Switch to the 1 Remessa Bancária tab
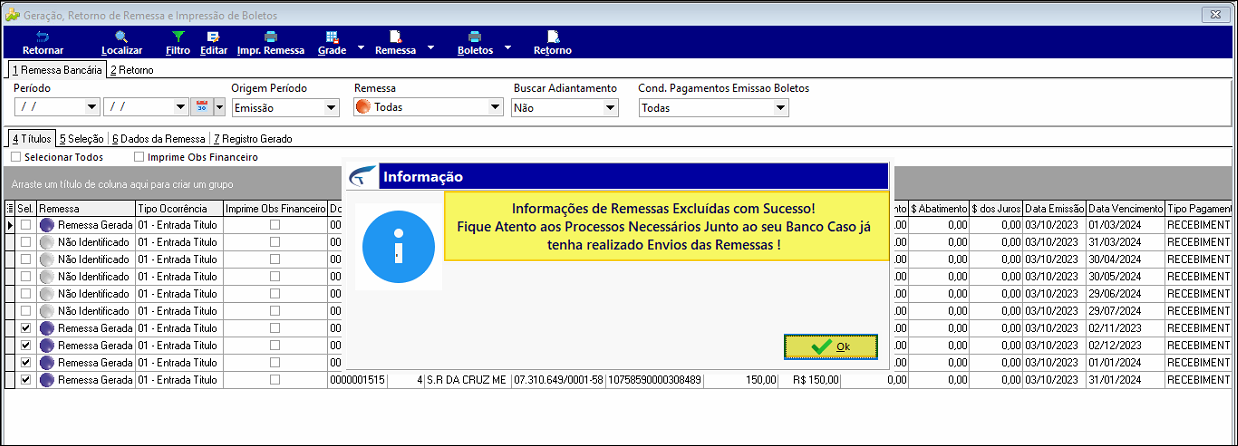 (x=56, y=70)
